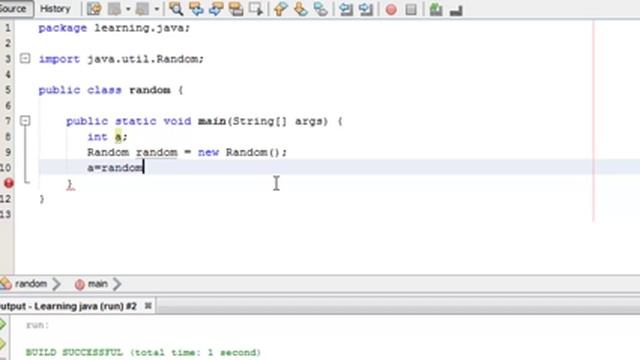This screenshot has width=640, height=360.
Task: Click the new keyword on line 9
Action: (208, 152)
